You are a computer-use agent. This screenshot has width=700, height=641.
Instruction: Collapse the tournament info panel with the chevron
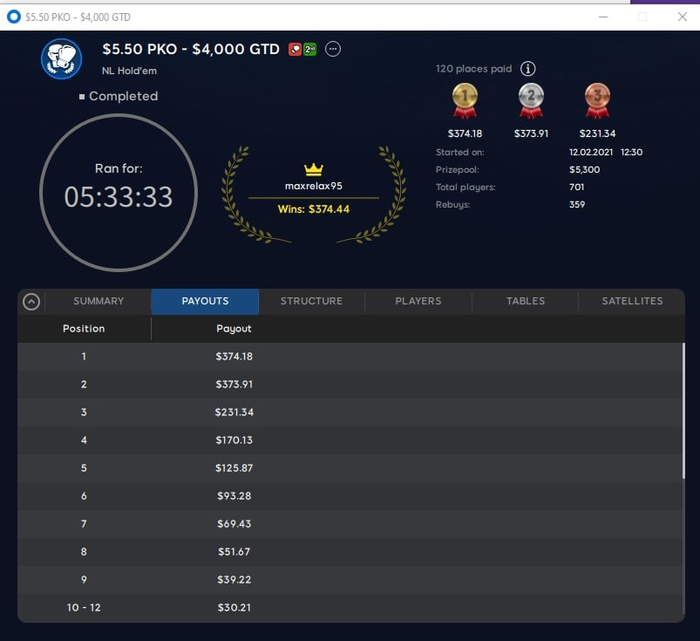(31, 302)
